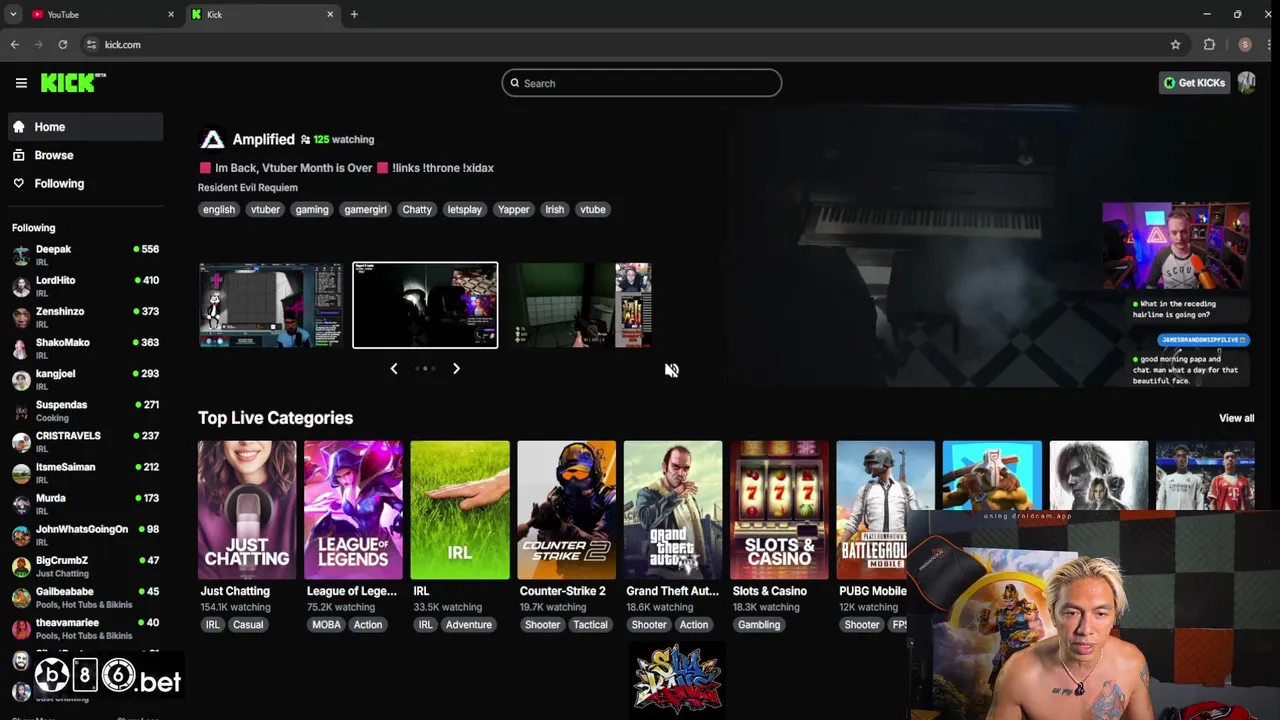The image size is (1280, 720).
Task: Select the first featured stream thumbnail
Action: [270, 305]
